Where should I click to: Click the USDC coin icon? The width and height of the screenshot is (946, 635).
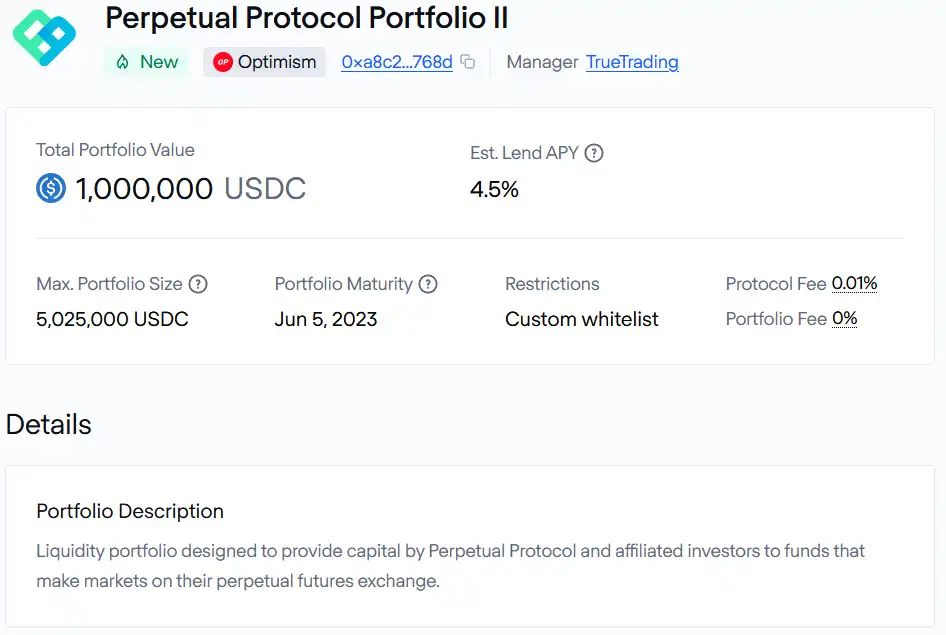pos(51,188)
